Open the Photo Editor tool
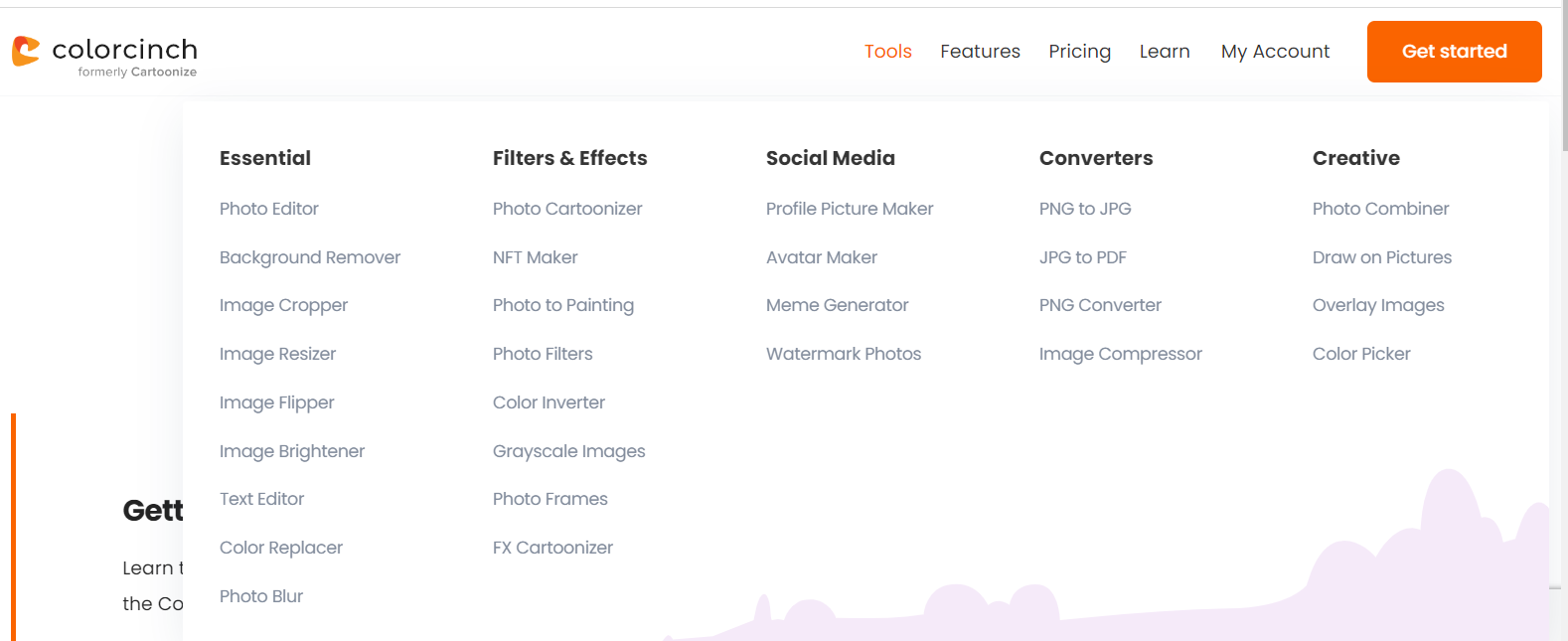The height and width of the screenshot is (641, 1568). [269, 209]
